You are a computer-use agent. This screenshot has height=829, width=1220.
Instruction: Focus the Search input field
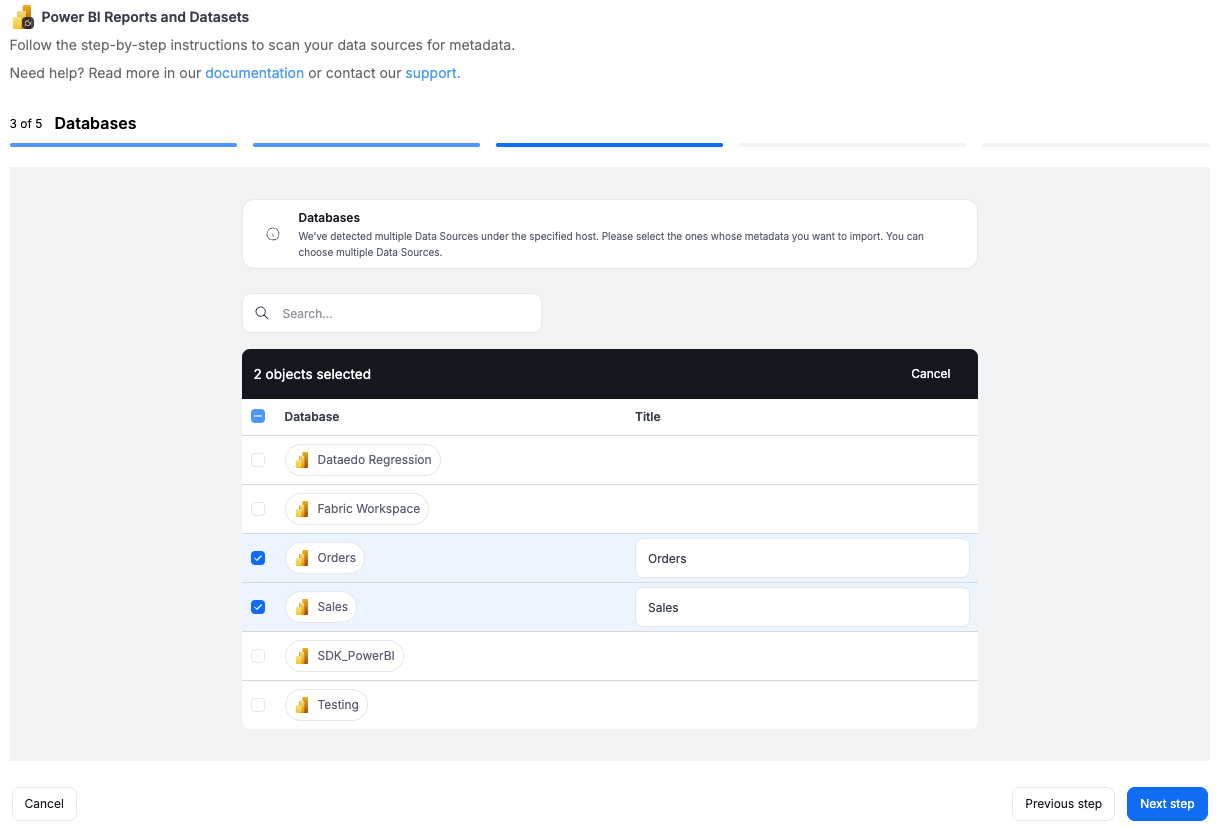(392, 313)
